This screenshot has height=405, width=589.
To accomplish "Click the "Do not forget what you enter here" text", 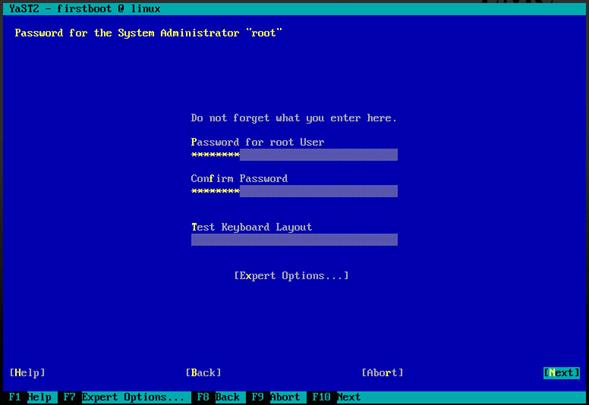I will coord(293,118).
